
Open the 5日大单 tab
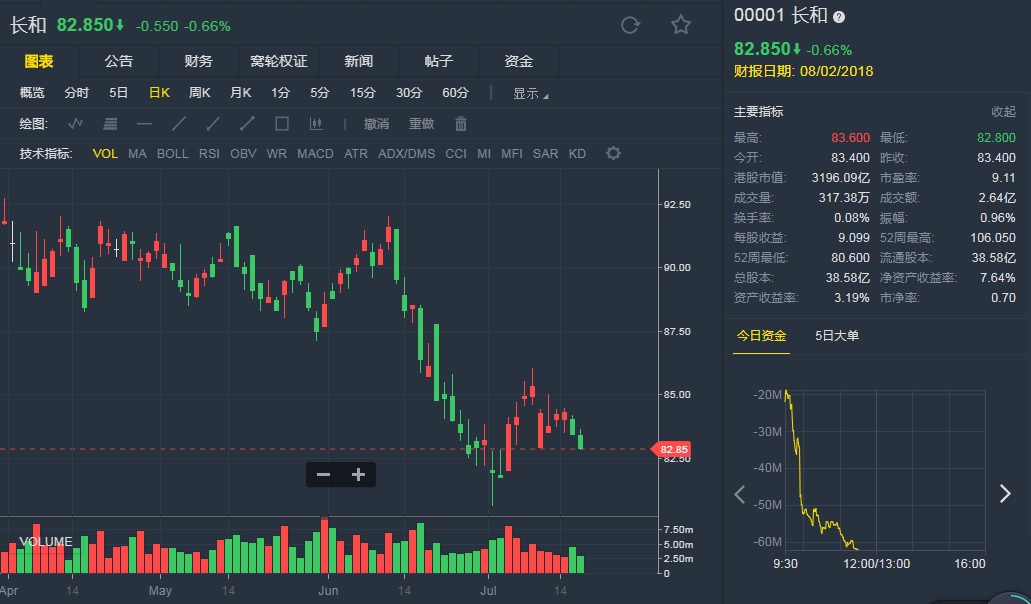click(836, 335)
